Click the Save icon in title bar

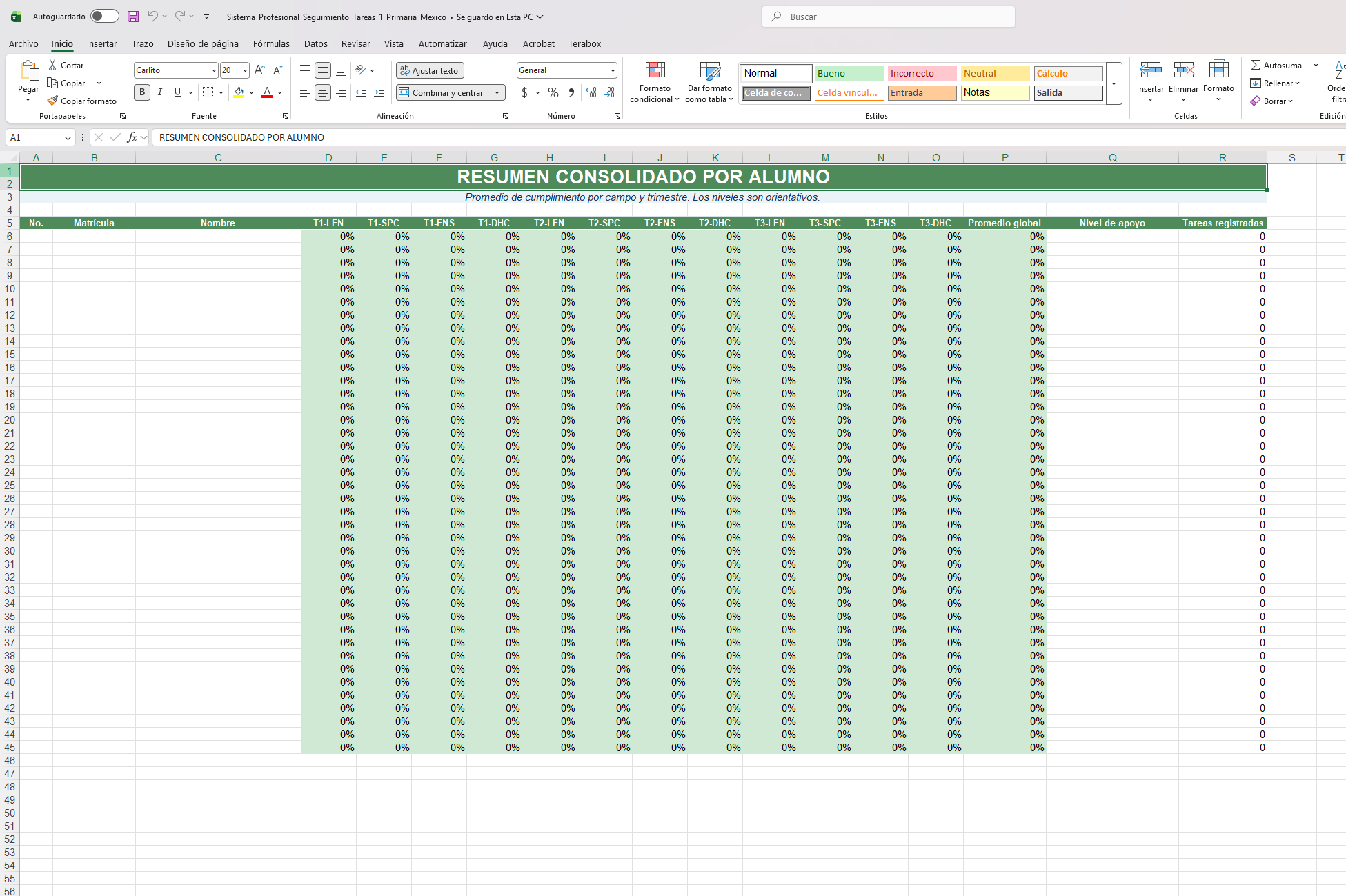pos(133,17)
